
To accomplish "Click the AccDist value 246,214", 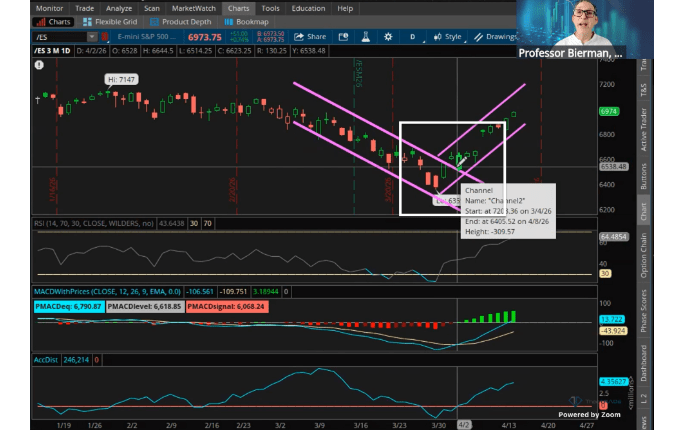I will click(x=76, y=360).
